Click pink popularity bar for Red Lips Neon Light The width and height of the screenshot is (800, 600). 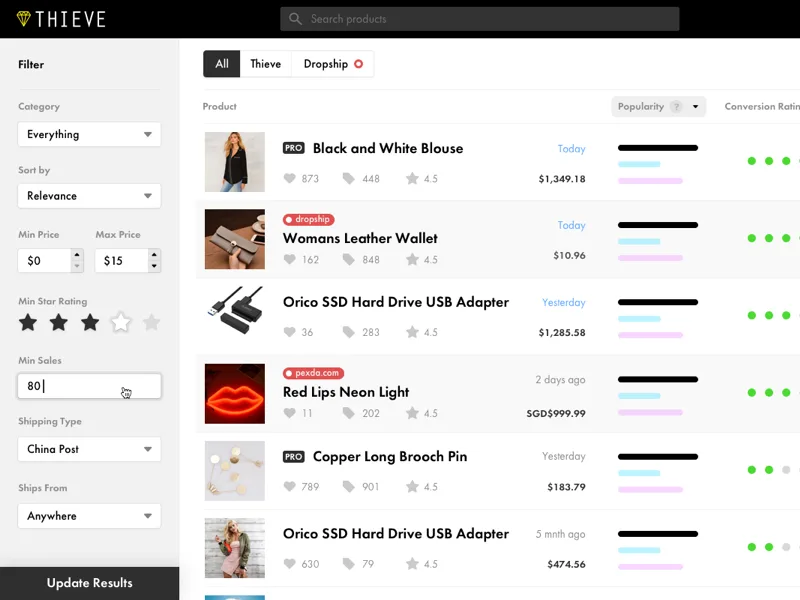click(x=650, y=412)
